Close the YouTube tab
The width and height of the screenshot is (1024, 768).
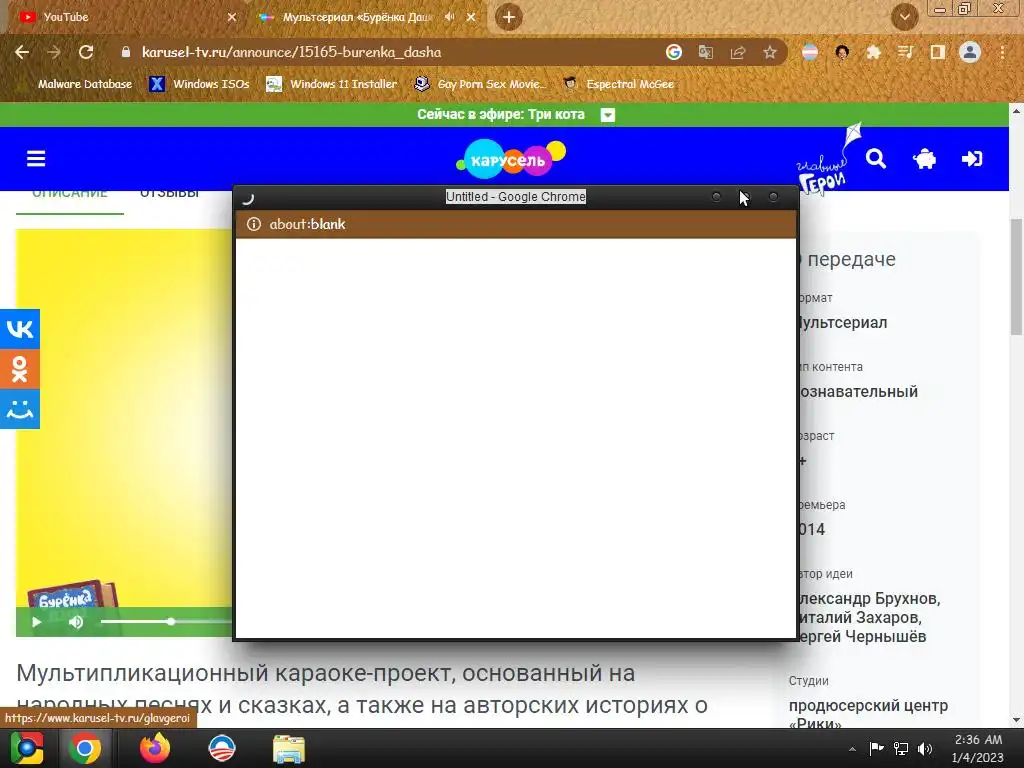pyautogui.click(x=231, y=17)
